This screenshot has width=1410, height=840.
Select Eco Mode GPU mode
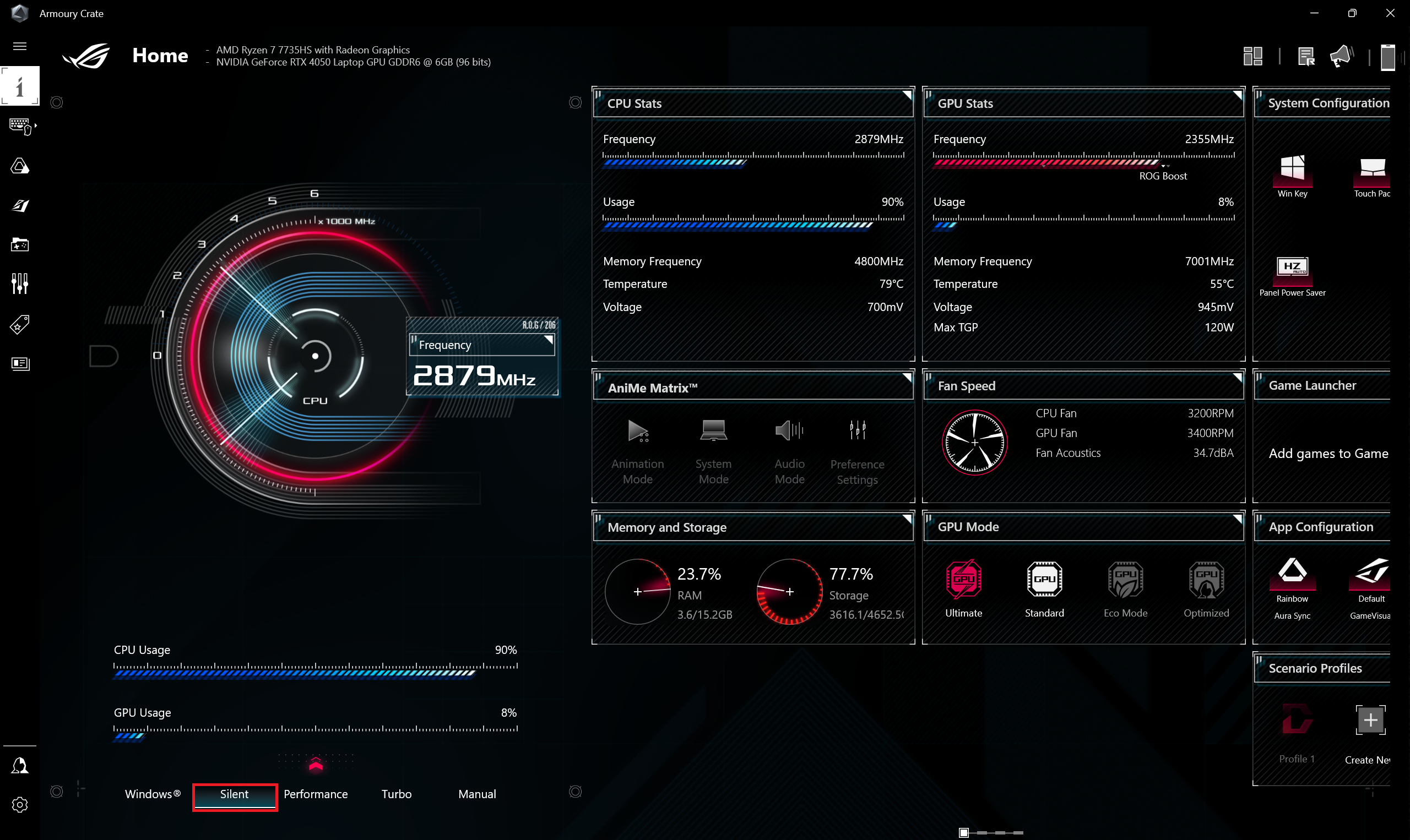[1125, 588]
